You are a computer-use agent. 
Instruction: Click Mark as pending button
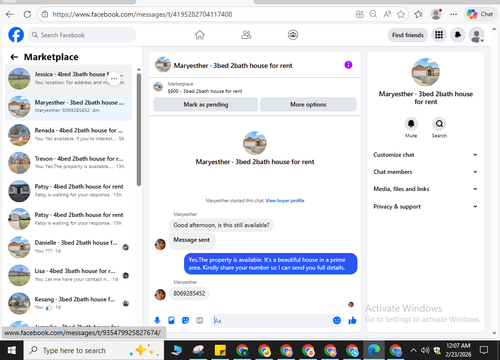(206, 104)
